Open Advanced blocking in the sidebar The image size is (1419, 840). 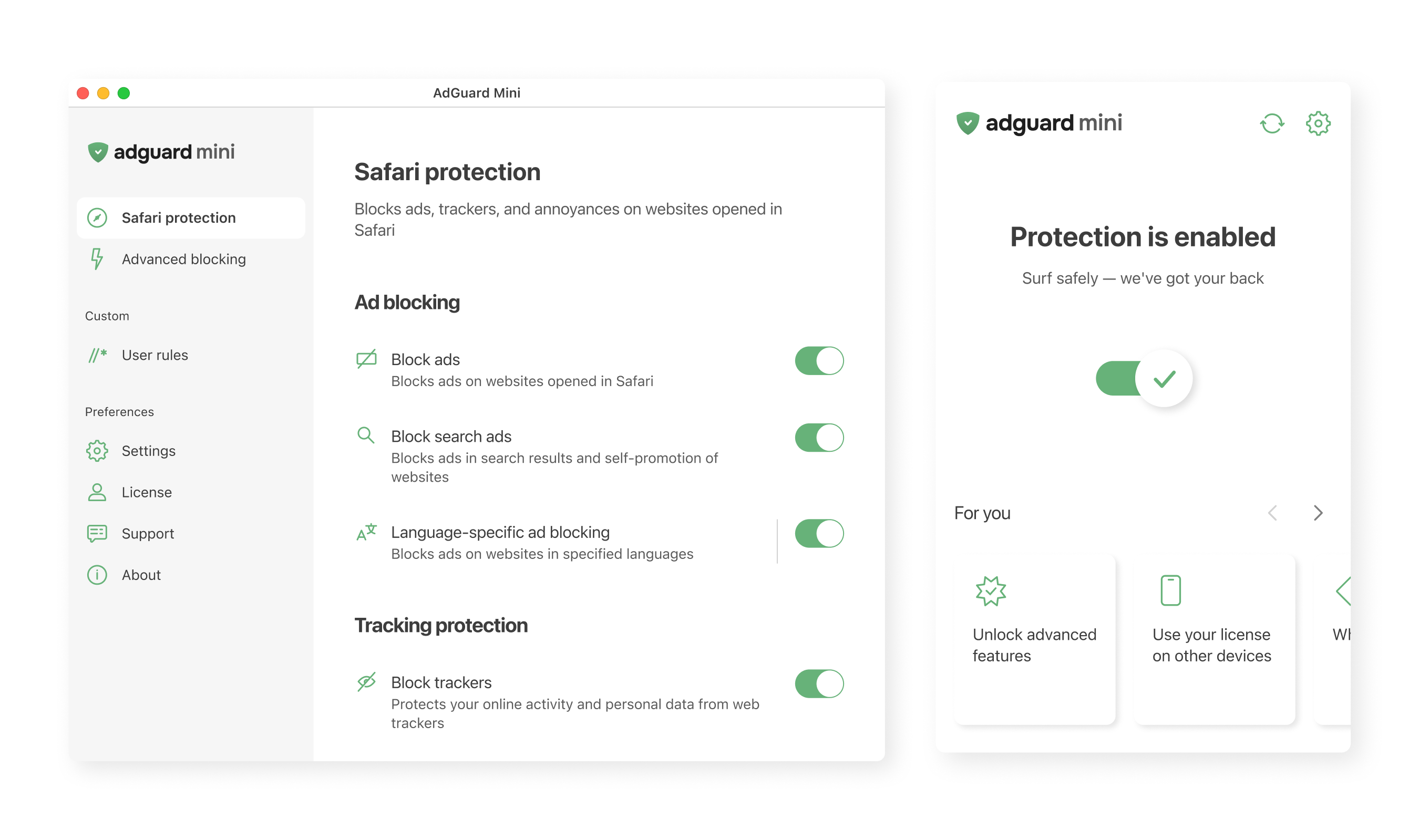click(183, 259)
